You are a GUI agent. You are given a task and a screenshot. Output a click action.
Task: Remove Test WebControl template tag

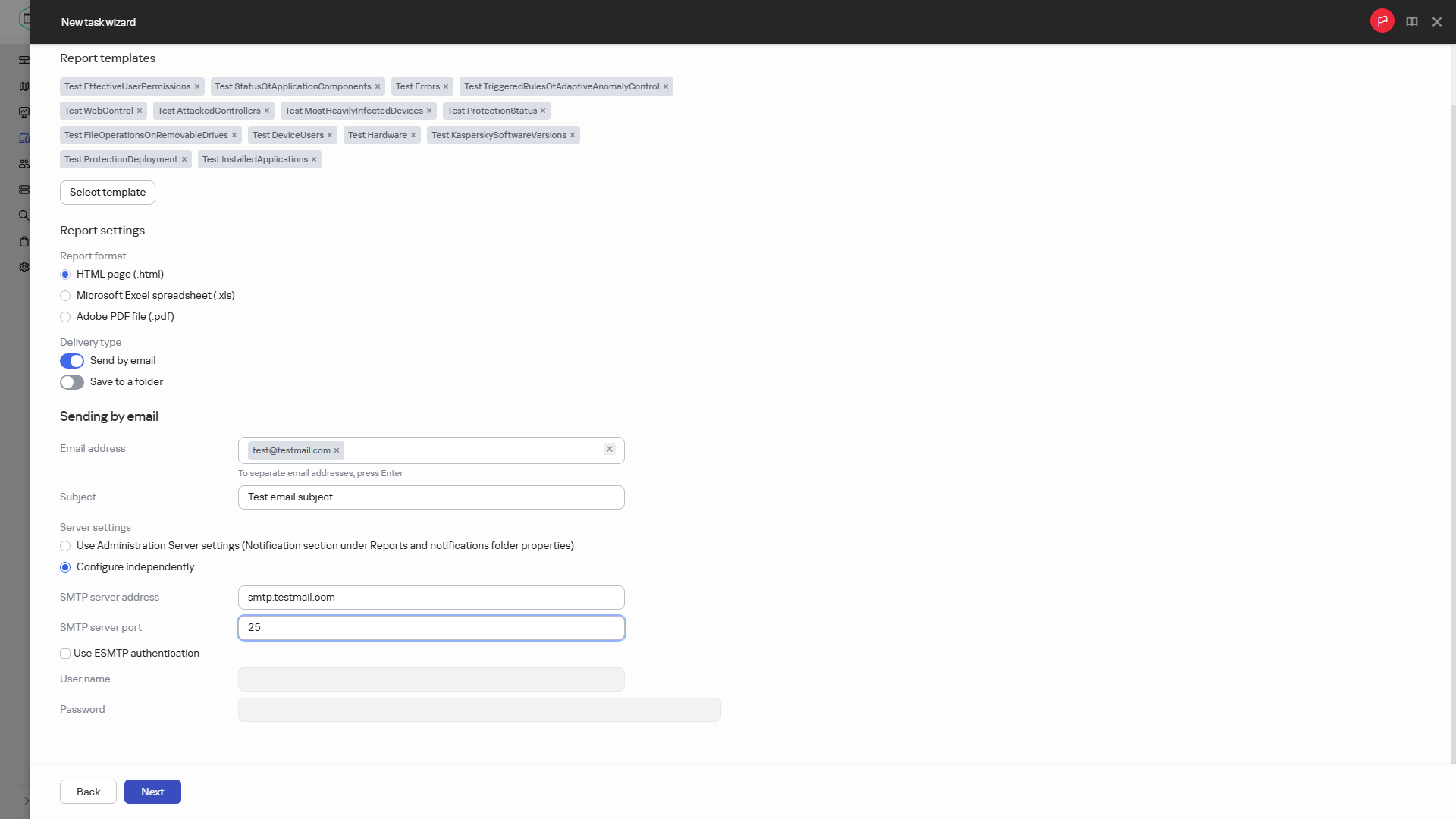click(140, 111)
